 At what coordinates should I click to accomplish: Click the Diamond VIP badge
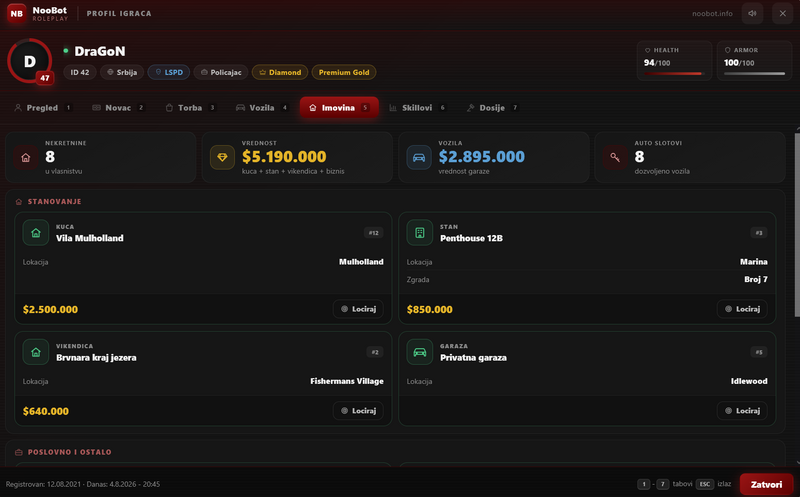point(280,72)
